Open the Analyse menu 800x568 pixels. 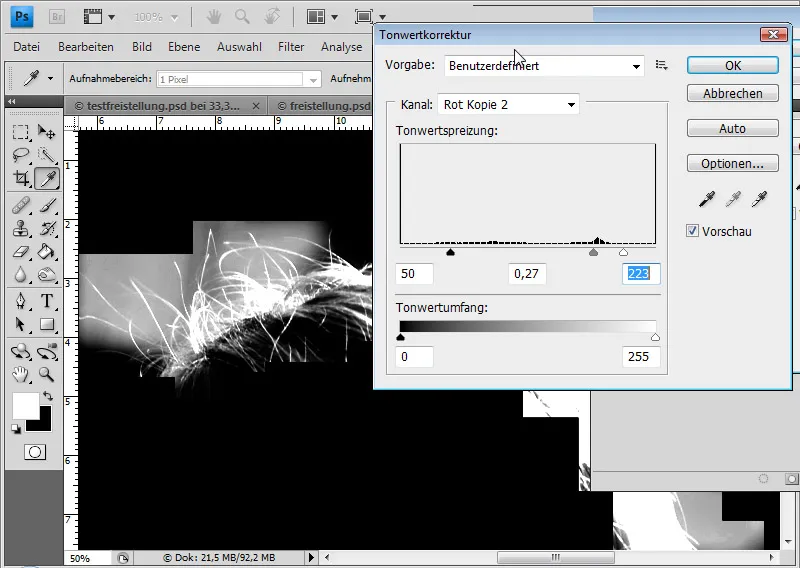pyautogui.click(x=341, y=47)
